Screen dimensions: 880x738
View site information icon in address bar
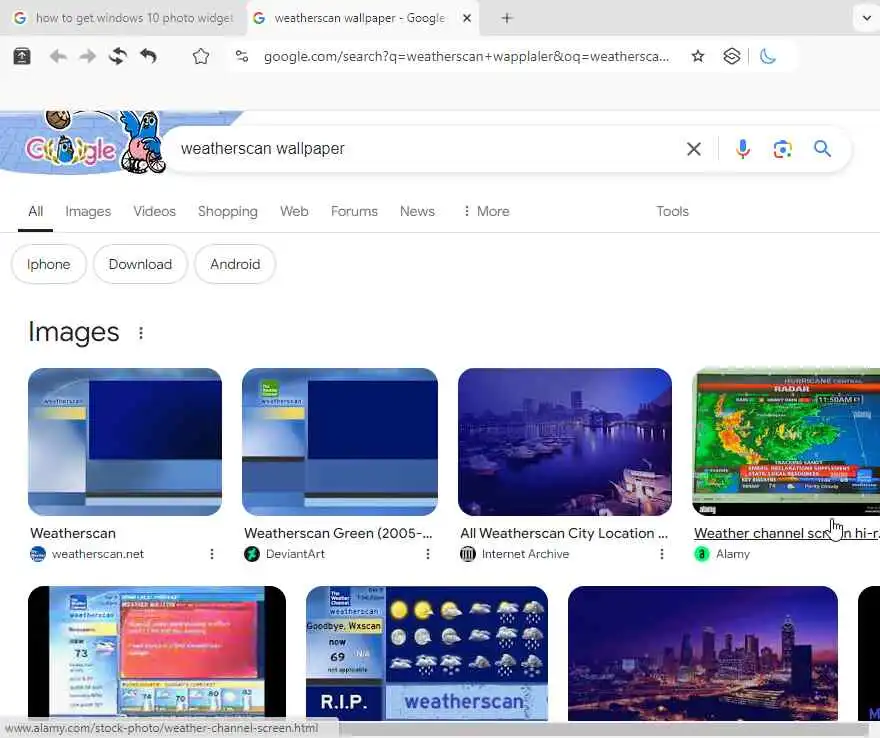[242, 56]
